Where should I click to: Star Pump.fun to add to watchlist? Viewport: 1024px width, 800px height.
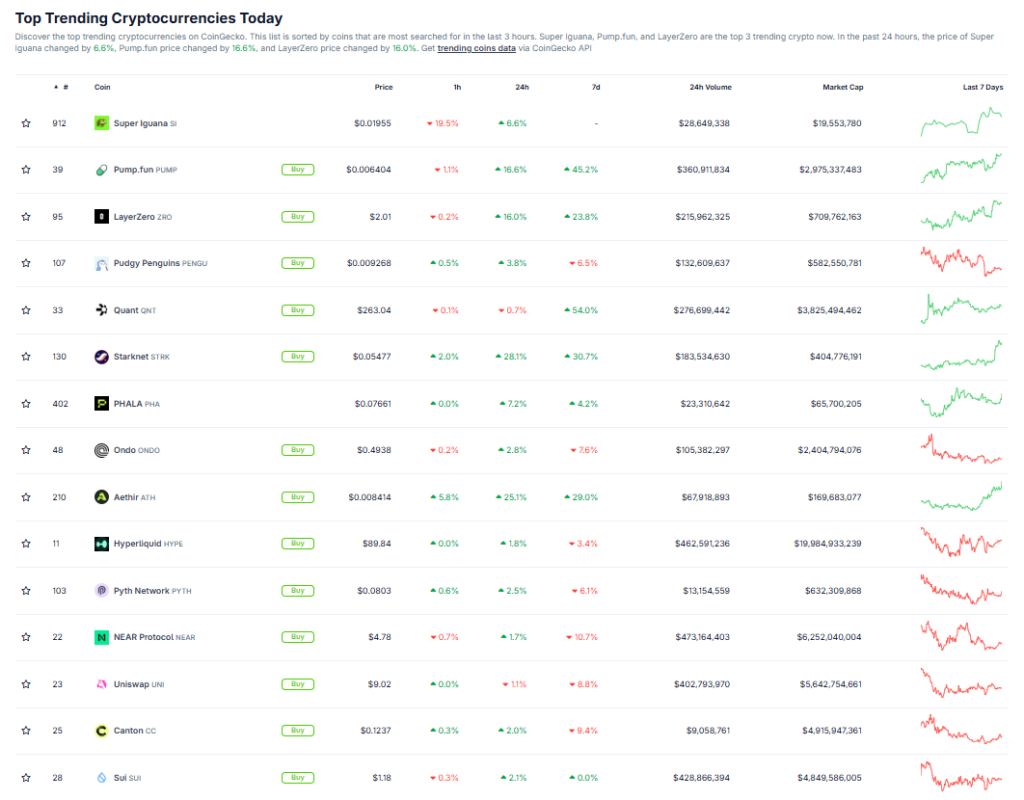(26, 170)
